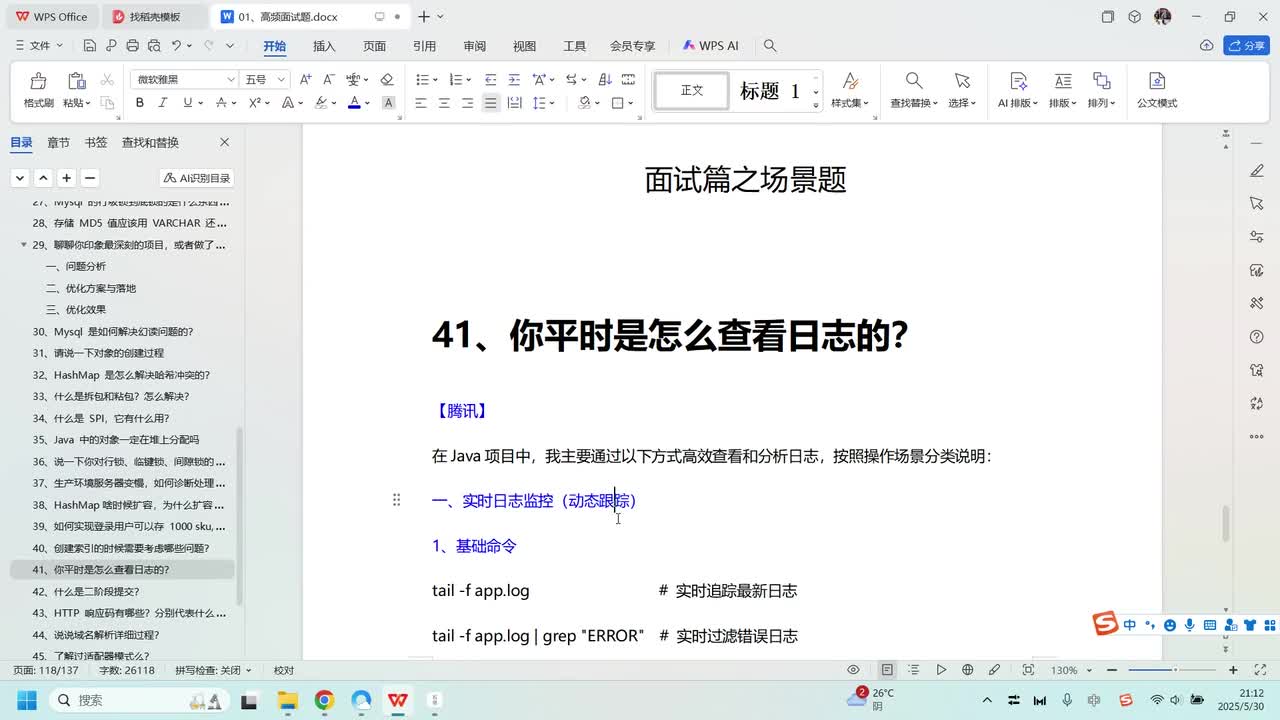
Task: Toggle Bold formatting
Action: pyautogui.click(x=140, y=103)
